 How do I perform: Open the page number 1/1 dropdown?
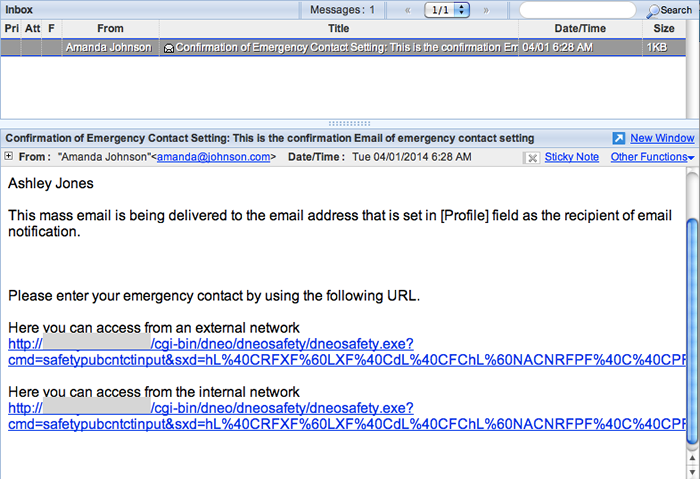click(x=447, y=10)
